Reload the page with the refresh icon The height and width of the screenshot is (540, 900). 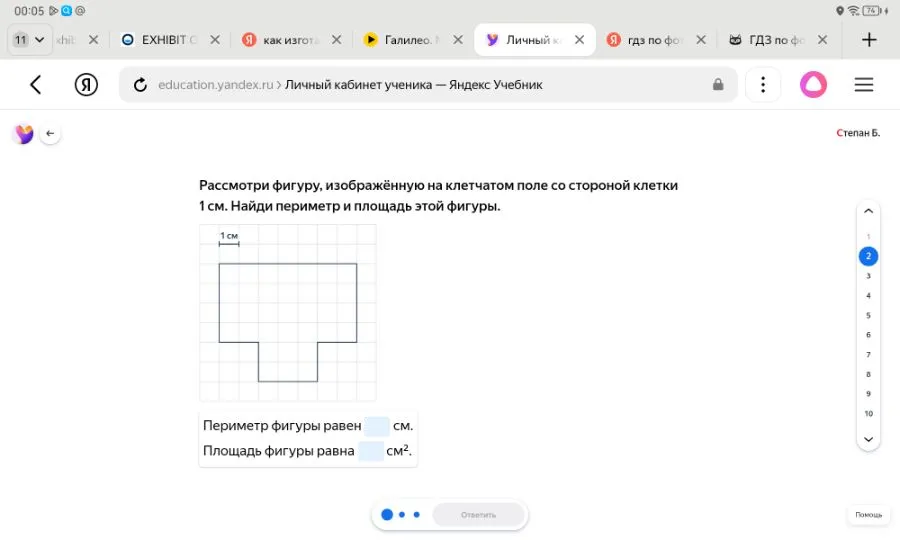point(141,85)
